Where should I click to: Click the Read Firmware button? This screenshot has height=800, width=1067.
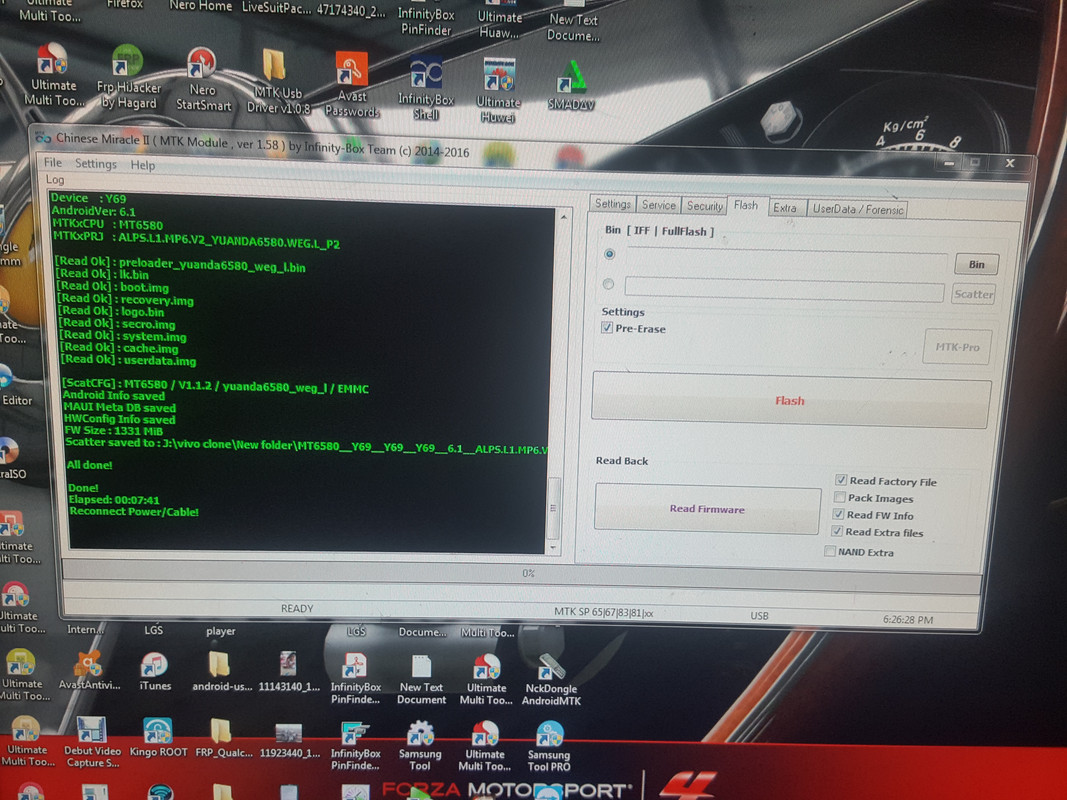[x=707, y=508]
